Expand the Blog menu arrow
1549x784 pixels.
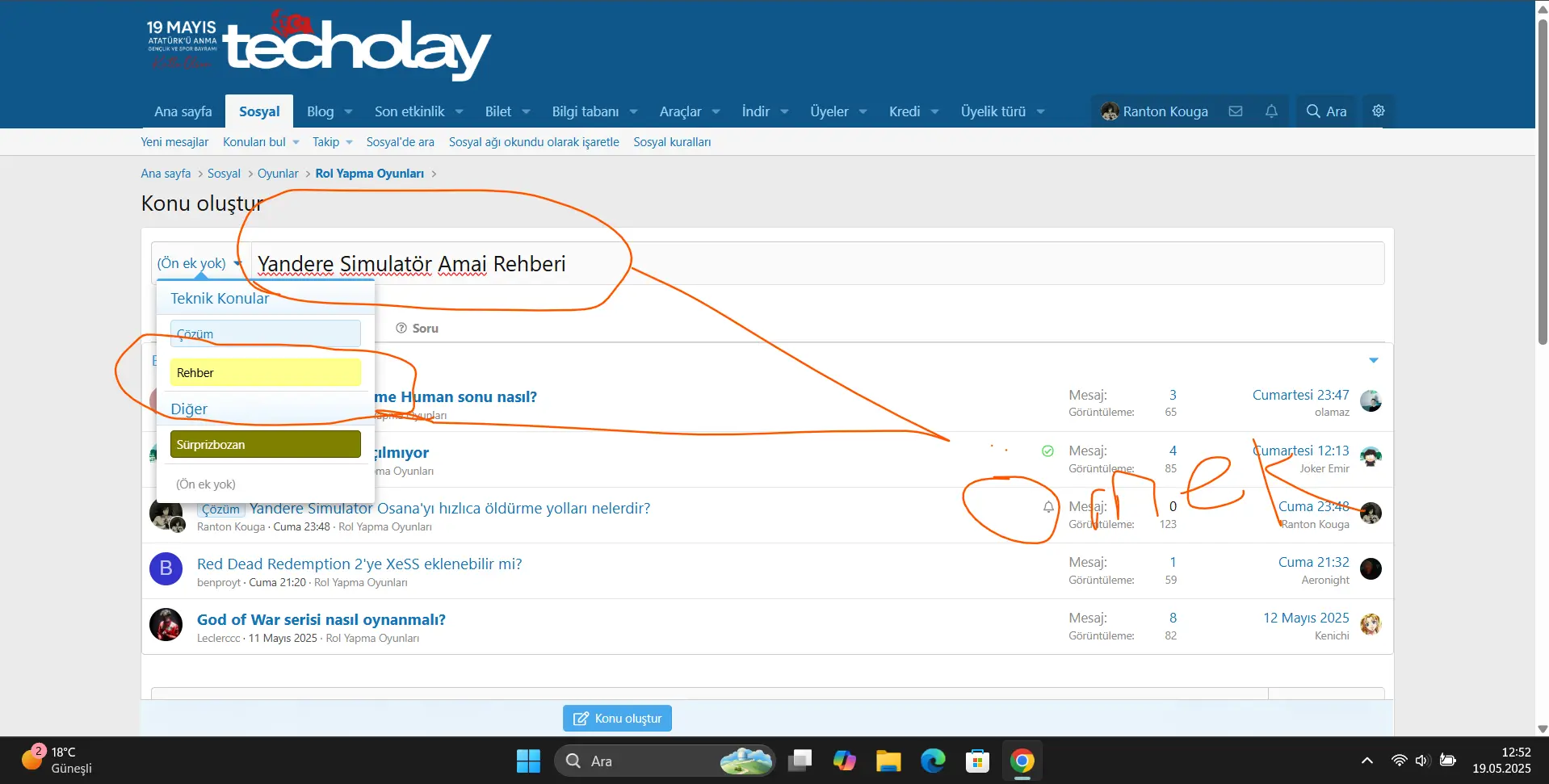tap(348, 111)
